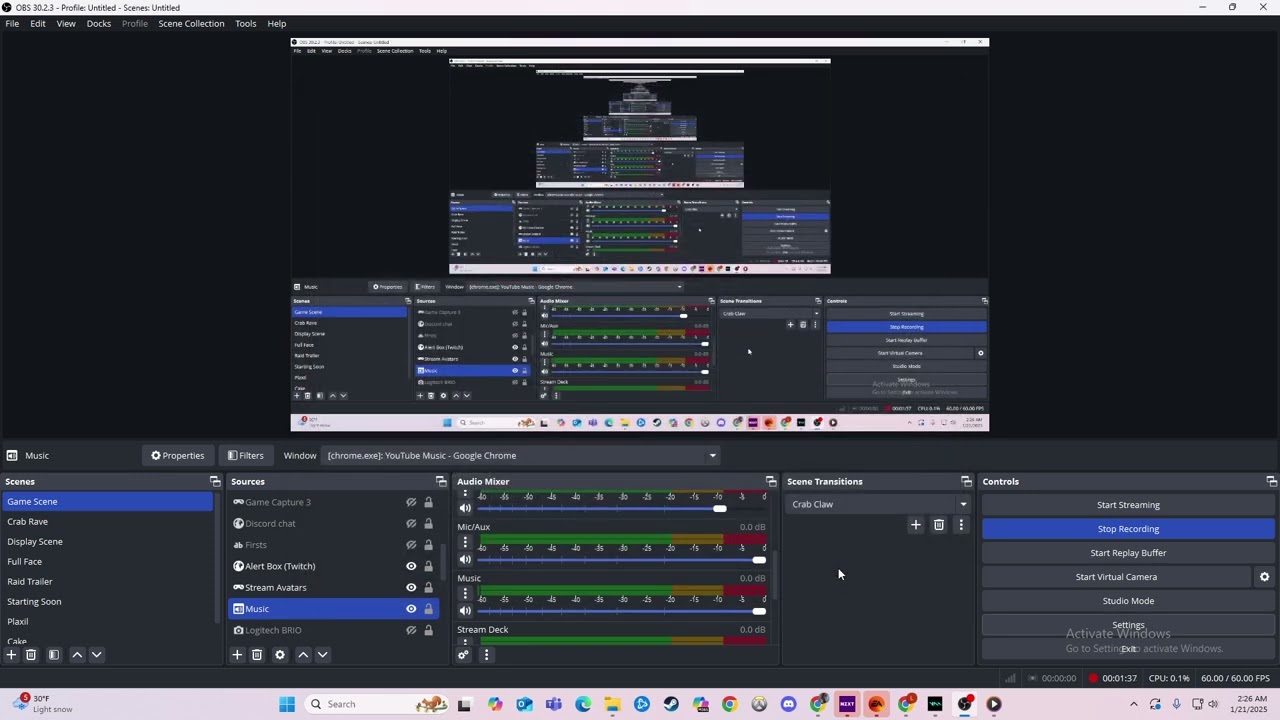Show the Discord chat source
This screenshot has height=720, width=1280.
point(411,524)
